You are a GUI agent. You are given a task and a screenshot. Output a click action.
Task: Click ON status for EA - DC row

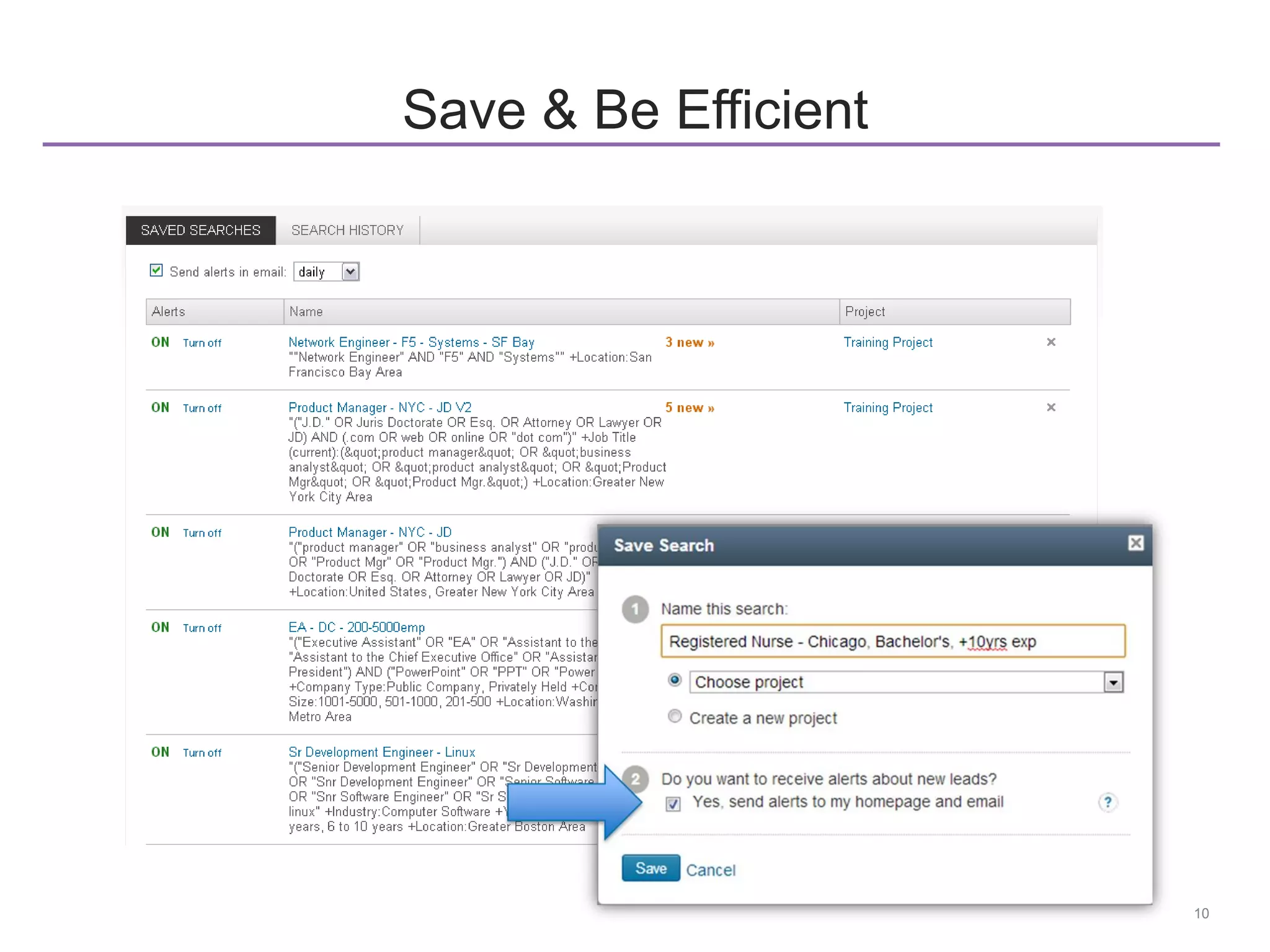pyautogui.click(x=160, y=627)
